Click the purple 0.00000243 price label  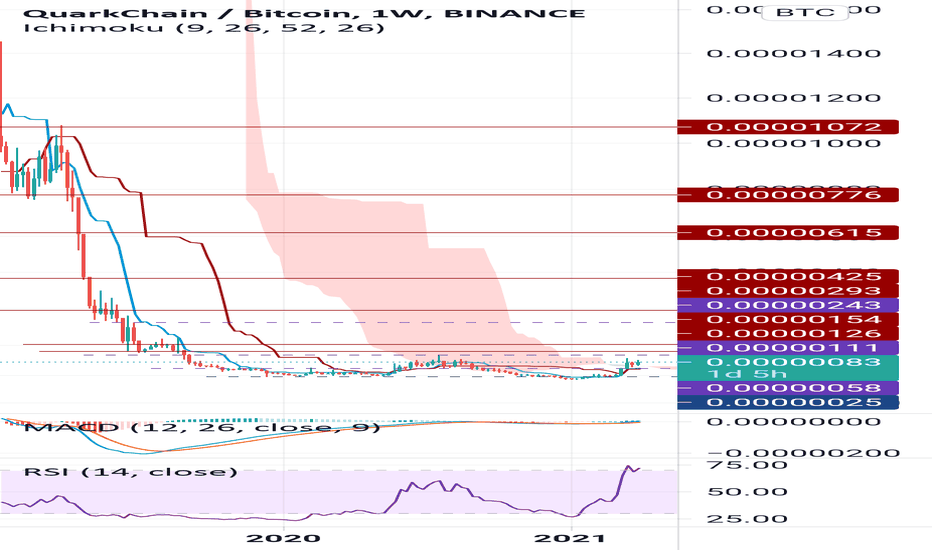click(788, 305)
